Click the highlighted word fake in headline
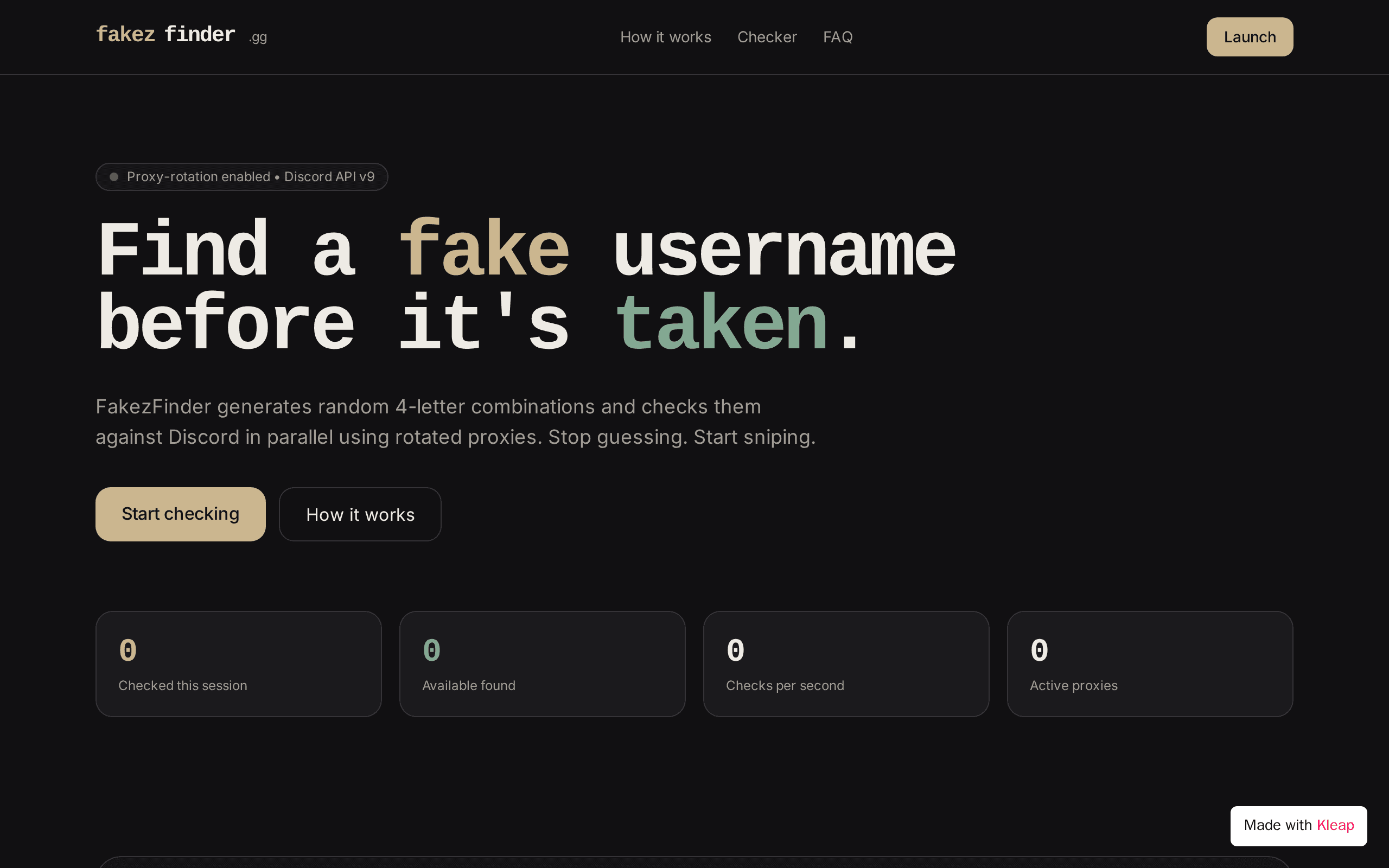This screenshot has width=1389, height=868. pyautogui.click(x=483, y=249)
